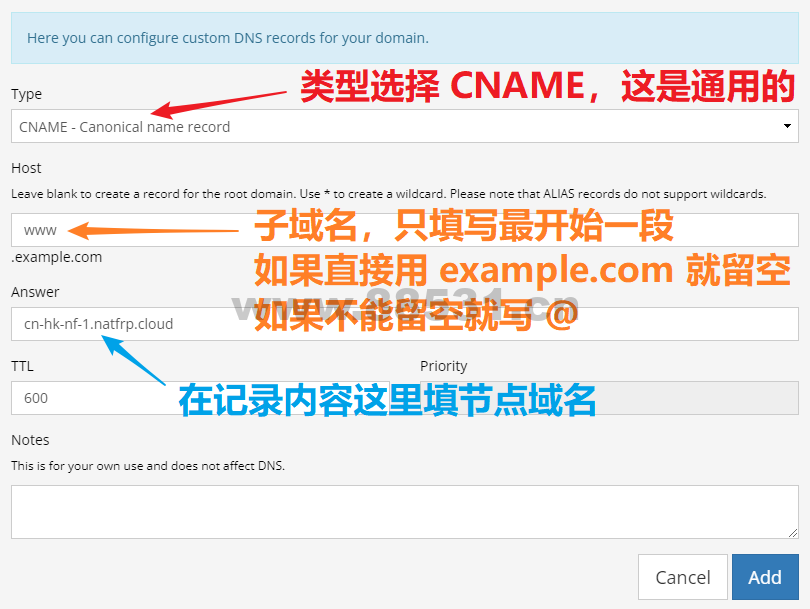Click the Answer field with cn-hk-nf-1.natfrp.cloud
This screenshot has height=609, width=810.
point(404,324)
